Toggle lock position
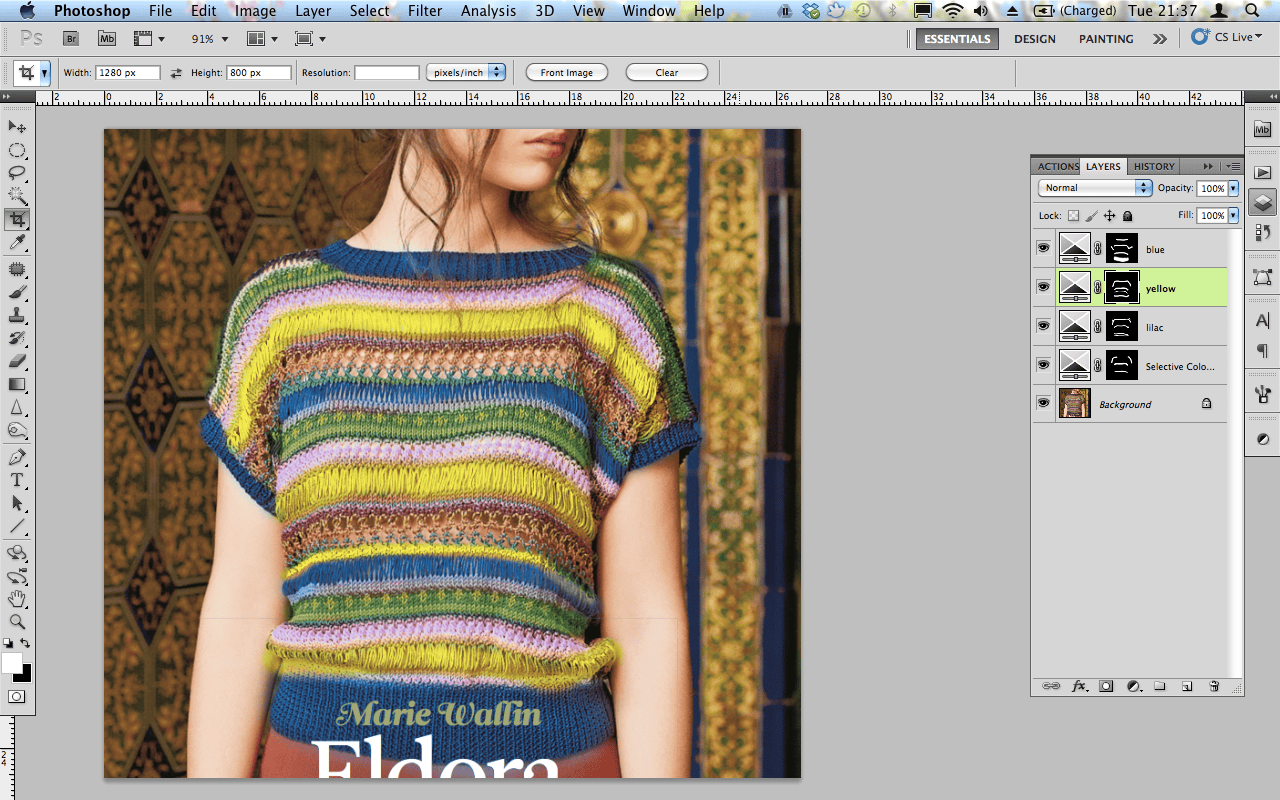This screenshot has width=1280, height=800. click(x=1110, y=215)
